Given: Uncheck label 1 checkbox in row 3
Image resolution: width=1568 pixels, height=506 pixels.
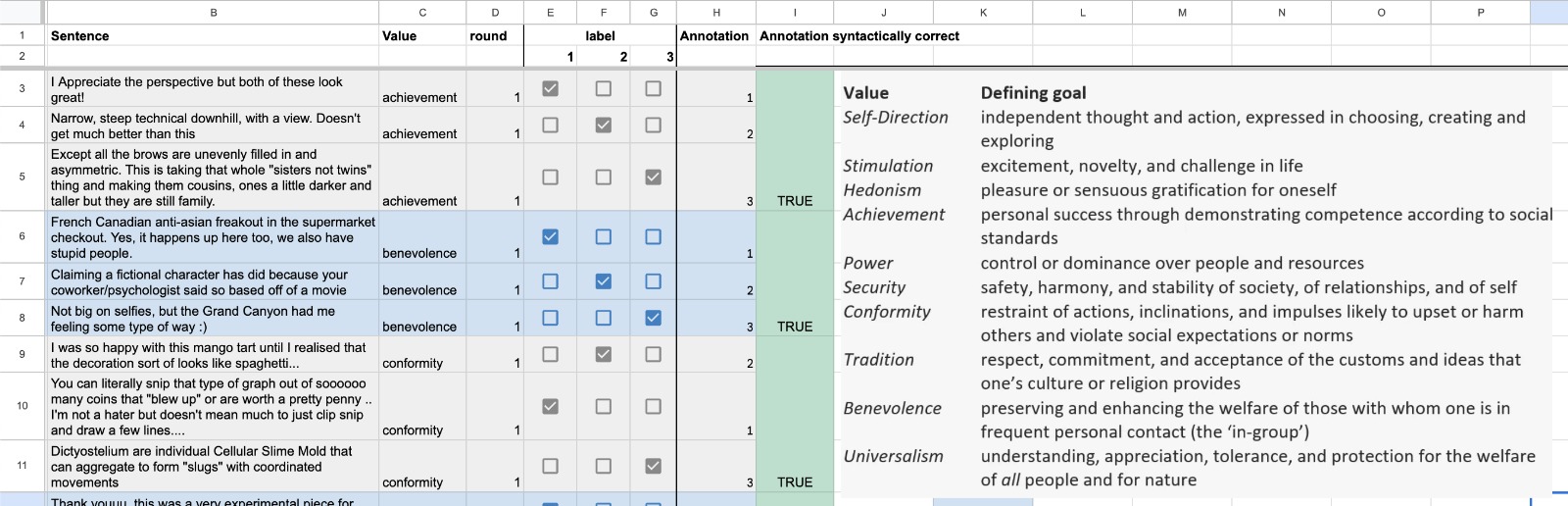Looking at the screenshot, I should point(551,88).
